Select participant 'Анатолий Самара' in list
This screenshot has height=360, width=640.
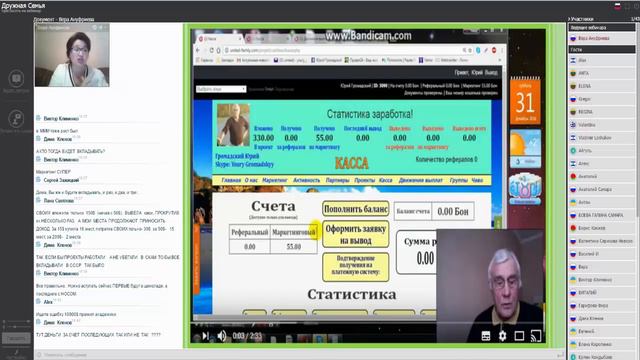tap(602, 189)
